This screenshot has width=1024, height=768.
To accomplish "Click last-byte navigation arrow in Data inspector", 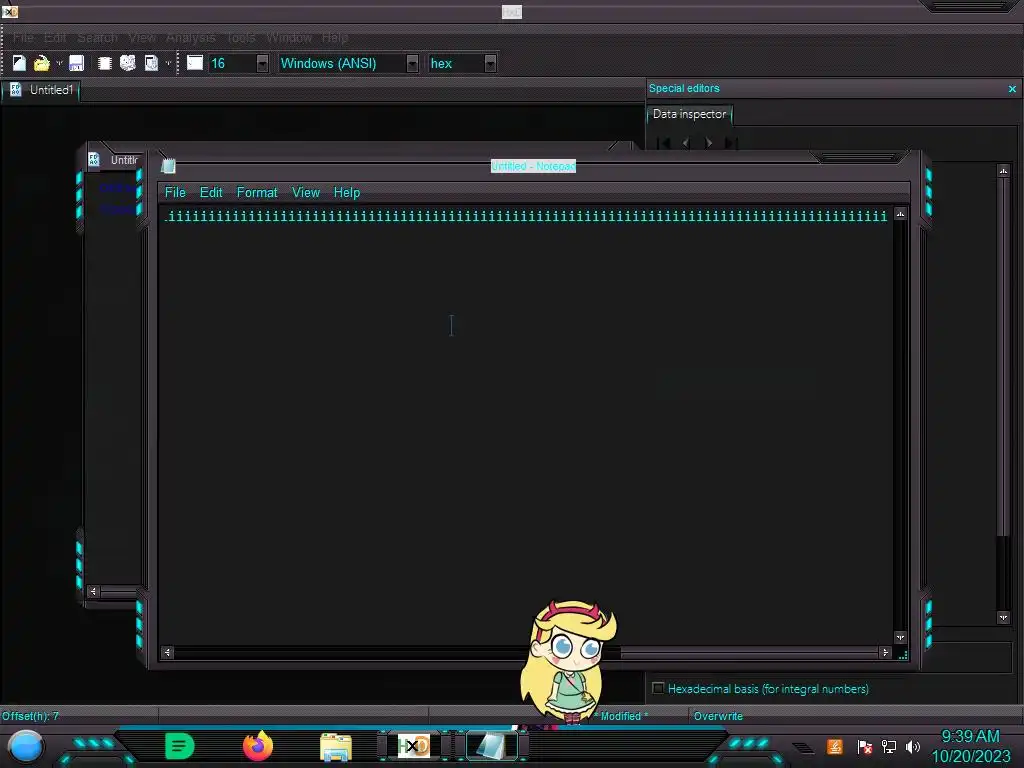I will point(731,142).
